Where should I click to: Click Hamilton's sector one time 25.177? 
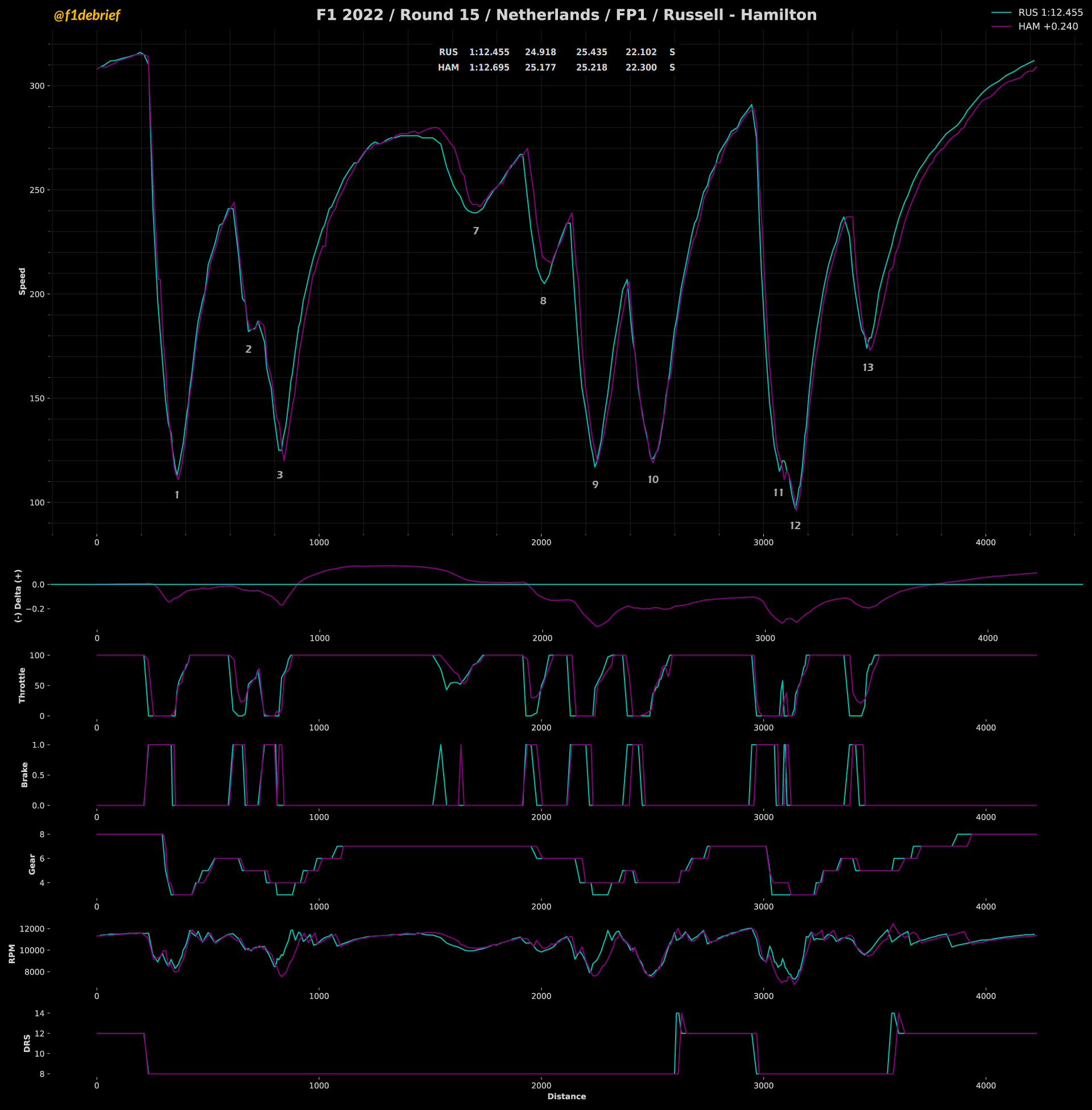540,68
